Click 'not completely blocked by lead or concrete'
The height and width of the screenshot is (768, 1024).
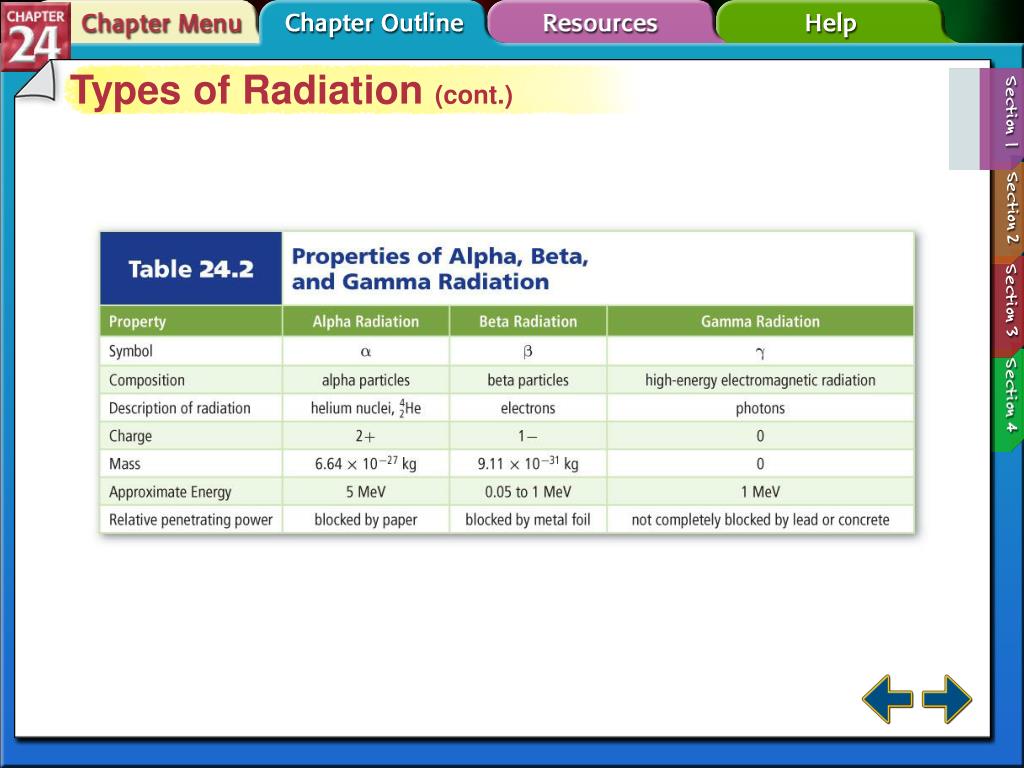(760, 520)
